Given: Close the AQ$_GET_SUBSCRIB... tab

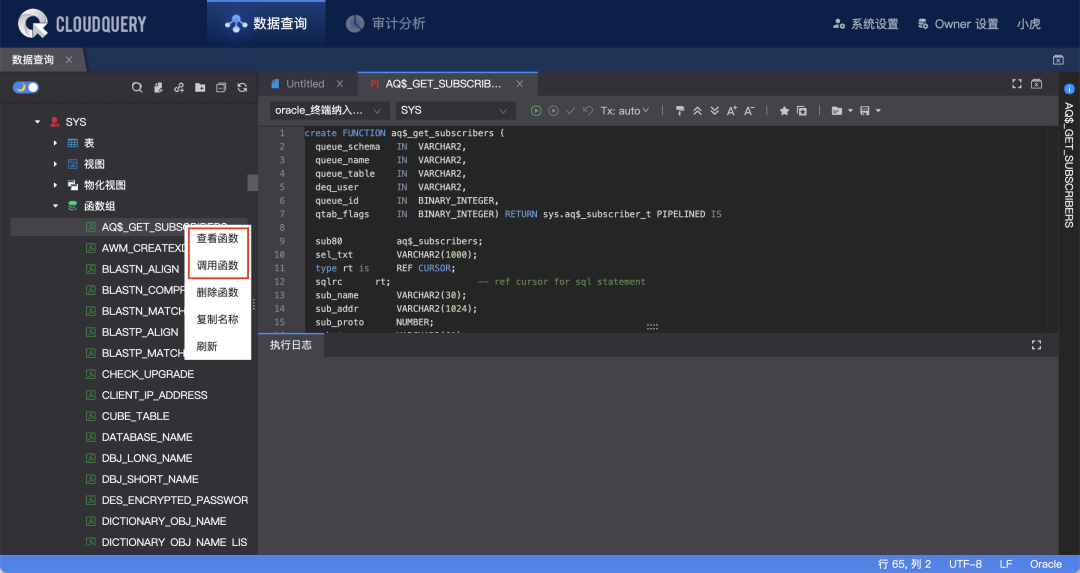Looking at the screenshot, I should 519,84.
